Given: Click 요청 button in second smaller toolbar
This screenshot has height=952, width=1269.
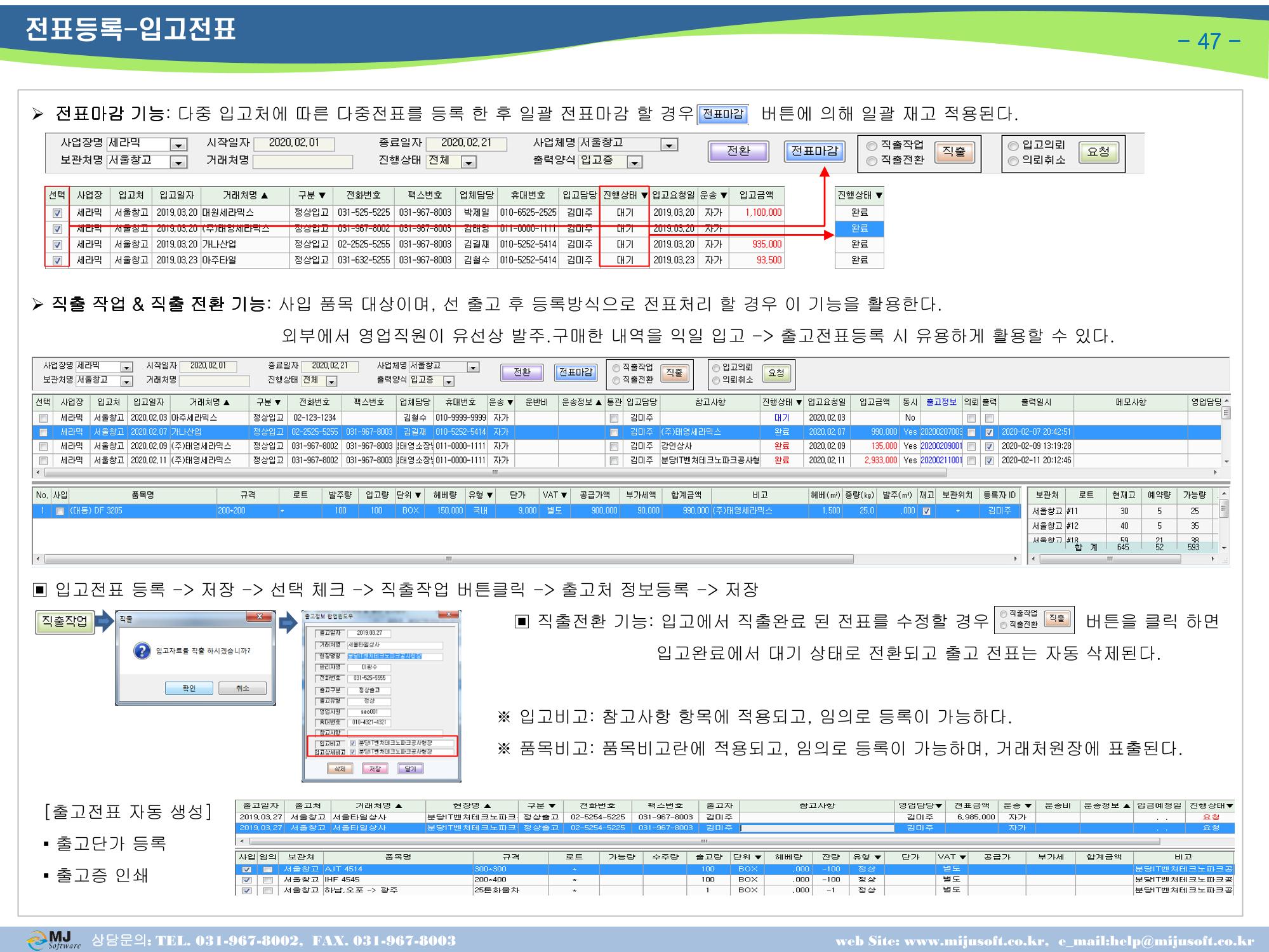Looking at the screenshot, I should pyautogui.click(x=776, y=373).
